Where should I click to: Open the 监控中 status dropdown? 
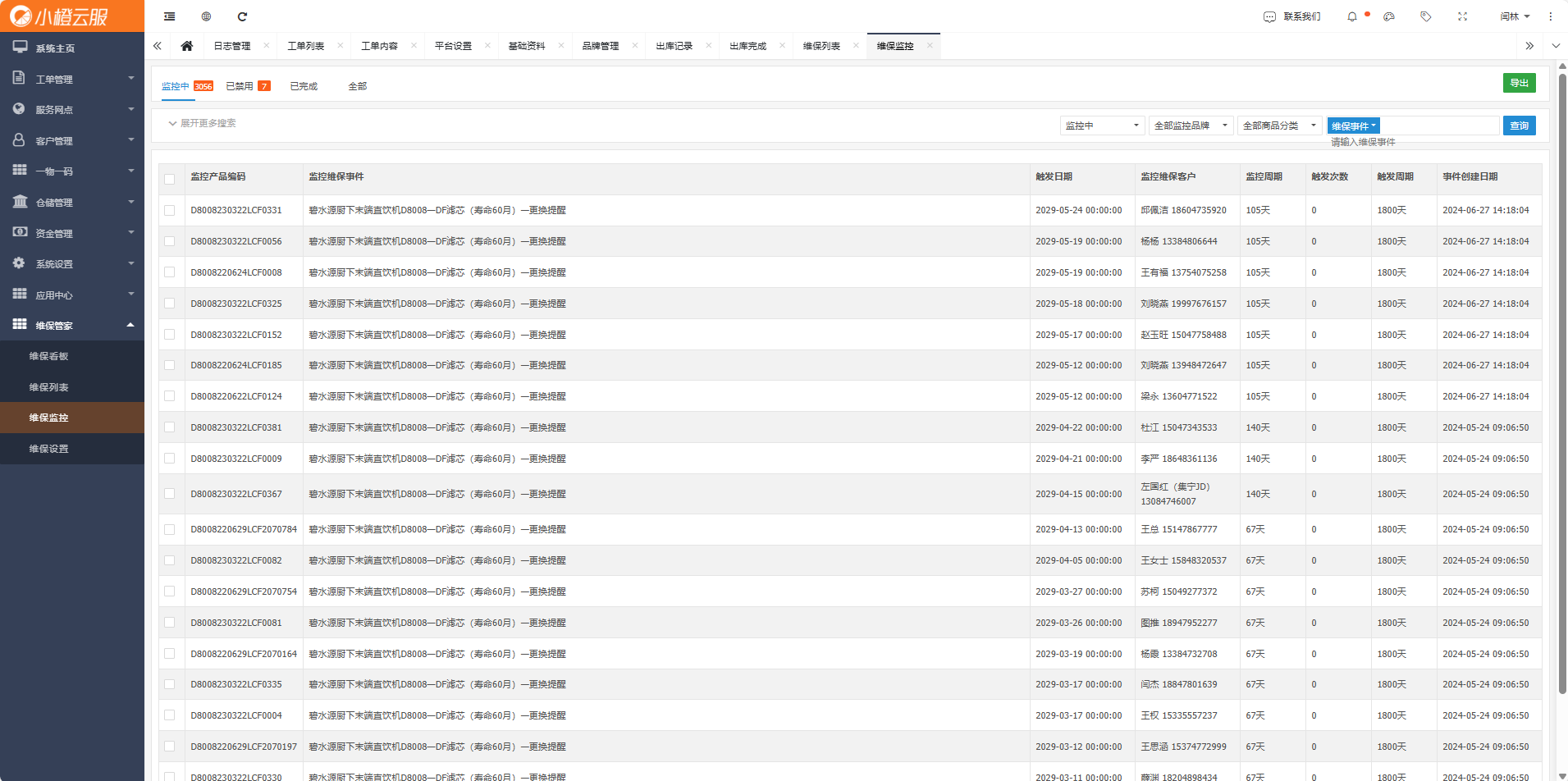[1102, 126]
